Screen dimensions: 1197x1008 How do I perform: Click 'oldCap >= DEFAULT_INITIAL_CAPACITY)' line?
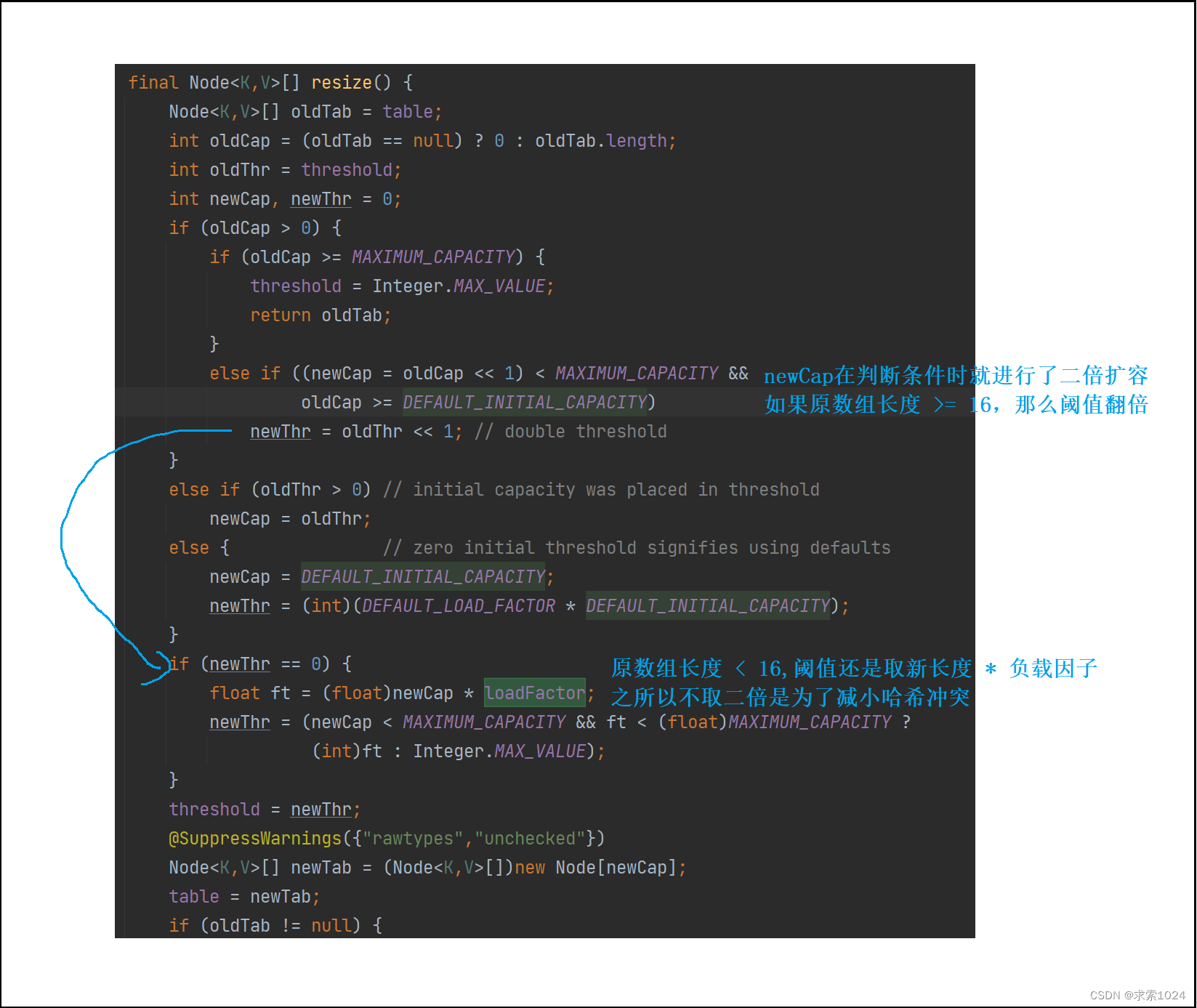(478, 403)
